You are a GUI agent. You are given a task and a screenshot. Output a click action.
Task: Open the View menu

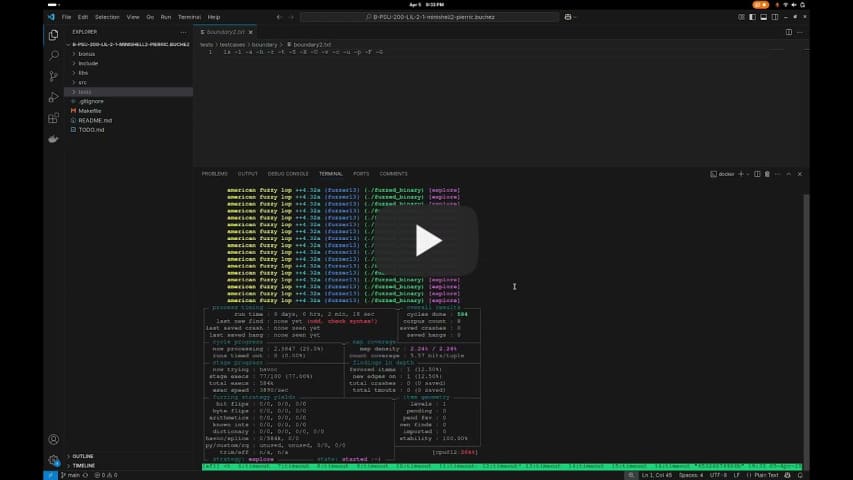[x=133, y=17]
